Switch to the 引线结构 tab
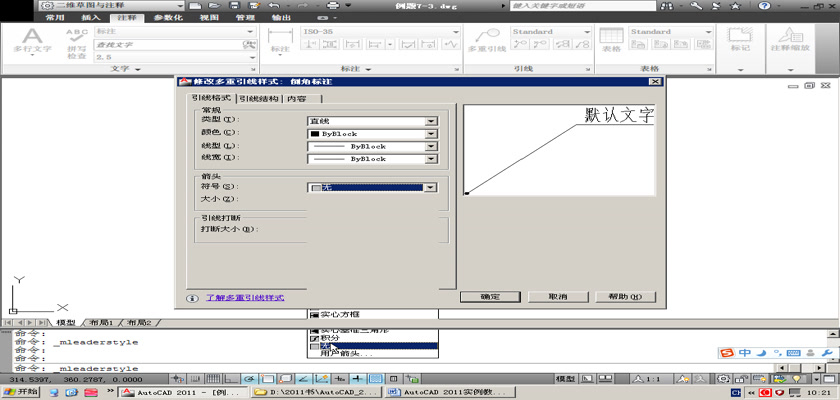This screenshot has height=400, width=840. point(259,99)
